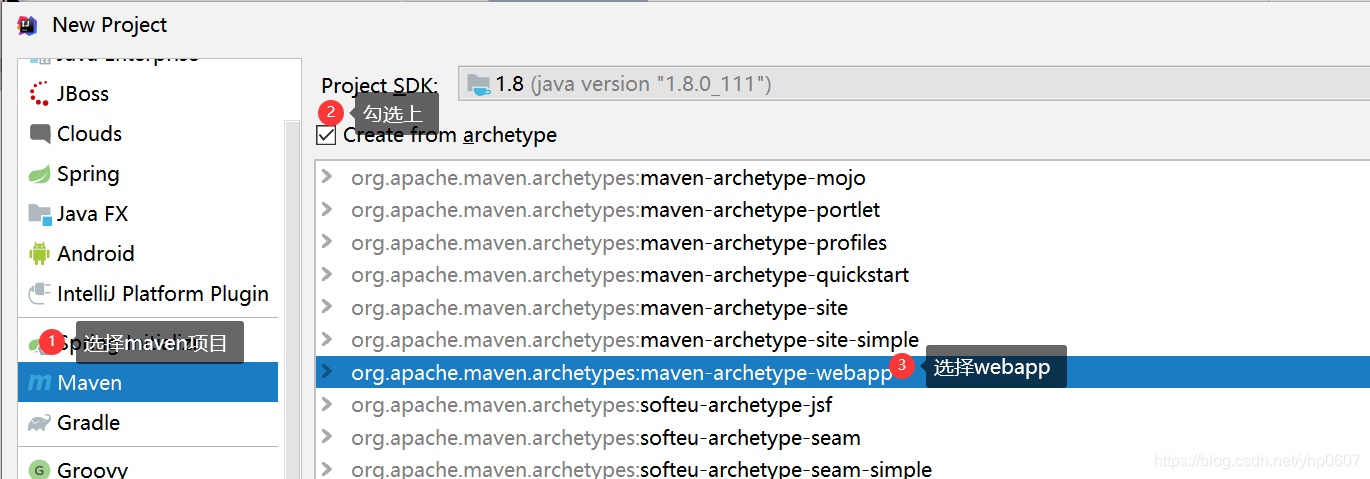The height and width of the screenshot is (479, 1370).
Task: Click the Groovy icon in the sidebar
Action: pos(40,470)
